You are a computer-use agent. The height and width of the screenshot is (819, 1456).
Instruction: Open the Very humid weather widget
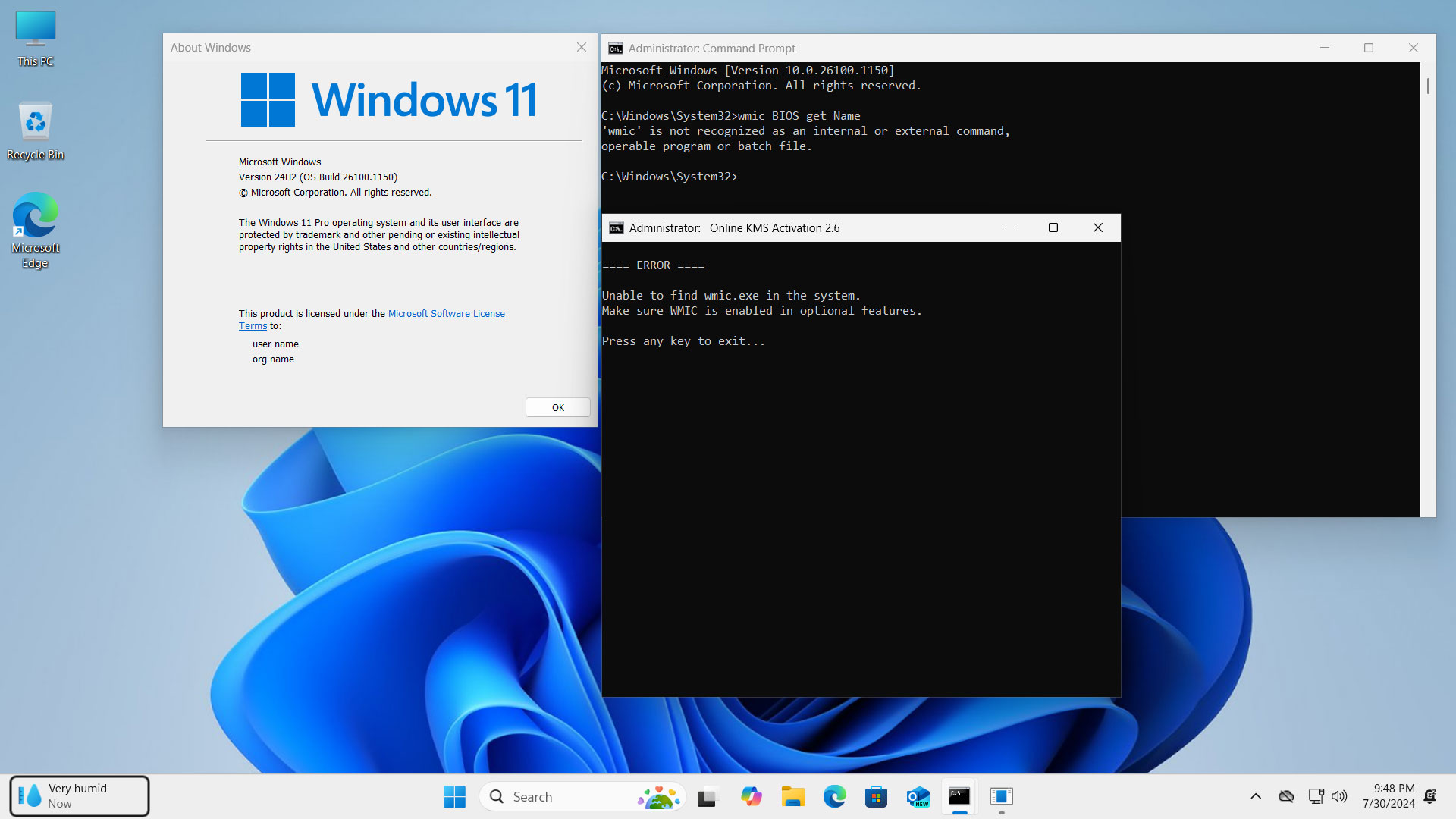click(80, 796)
